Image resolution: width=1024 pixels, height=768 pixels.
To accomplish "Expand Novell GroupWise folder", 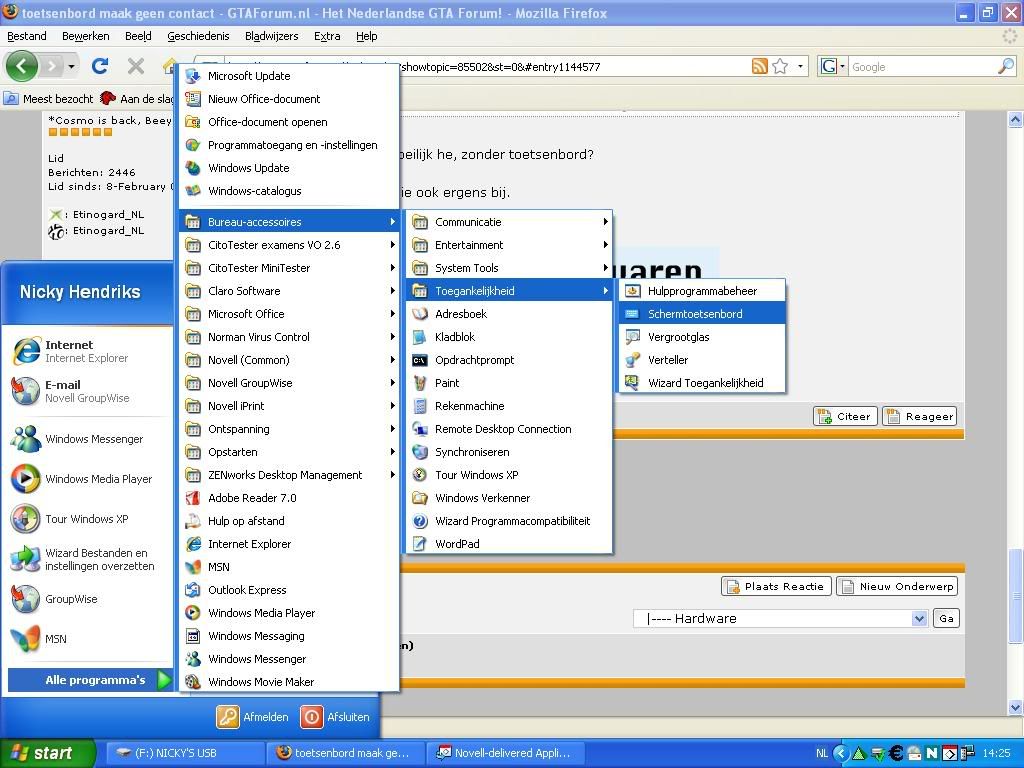I will click(x=289, y=383).
